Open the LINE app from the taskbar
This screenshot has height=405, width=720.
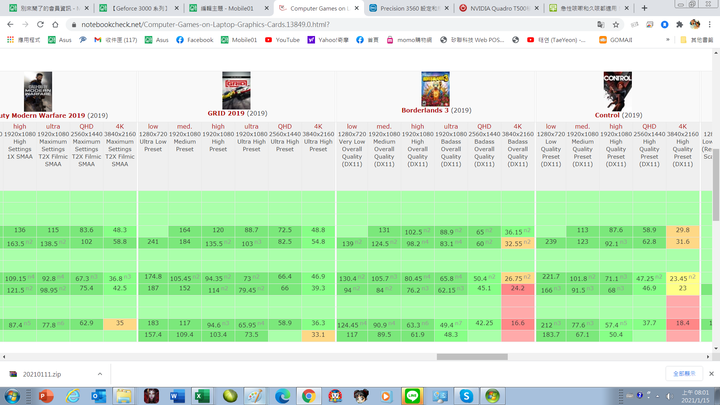click(412, 396)
